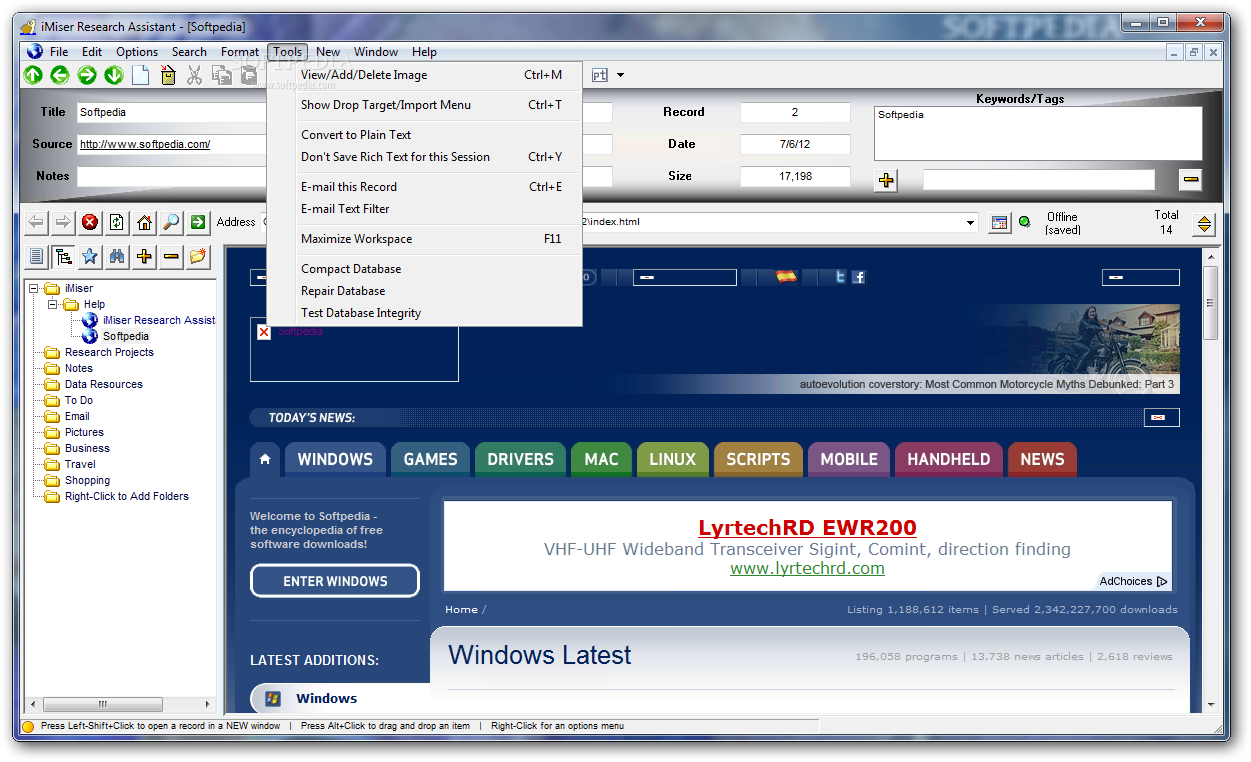Select E-mail this Record menu entry
Viewport: 1251px width, 762px height.
click(424, 187)
